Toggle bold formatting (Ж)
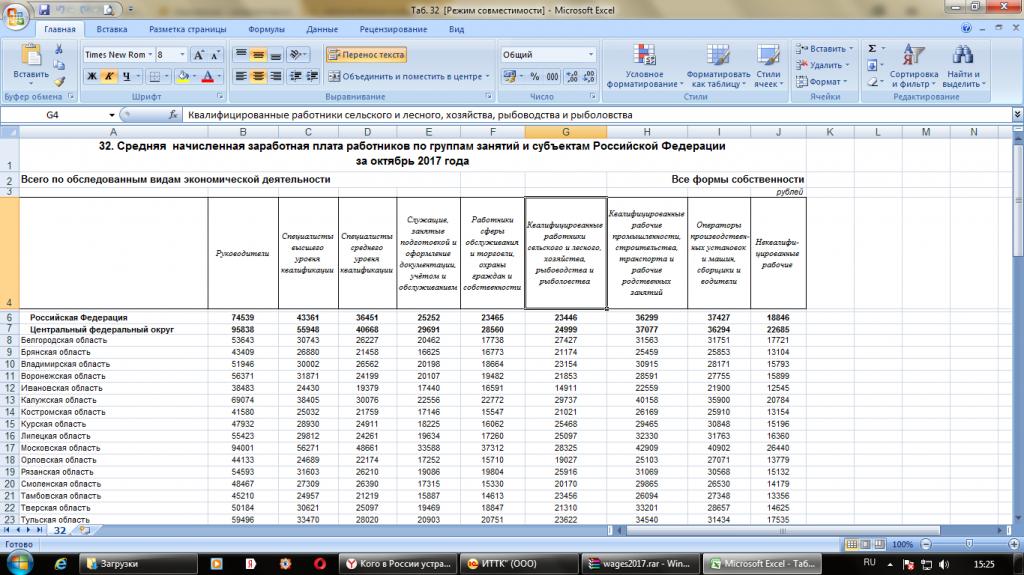1024x575 pixels. 91,76
